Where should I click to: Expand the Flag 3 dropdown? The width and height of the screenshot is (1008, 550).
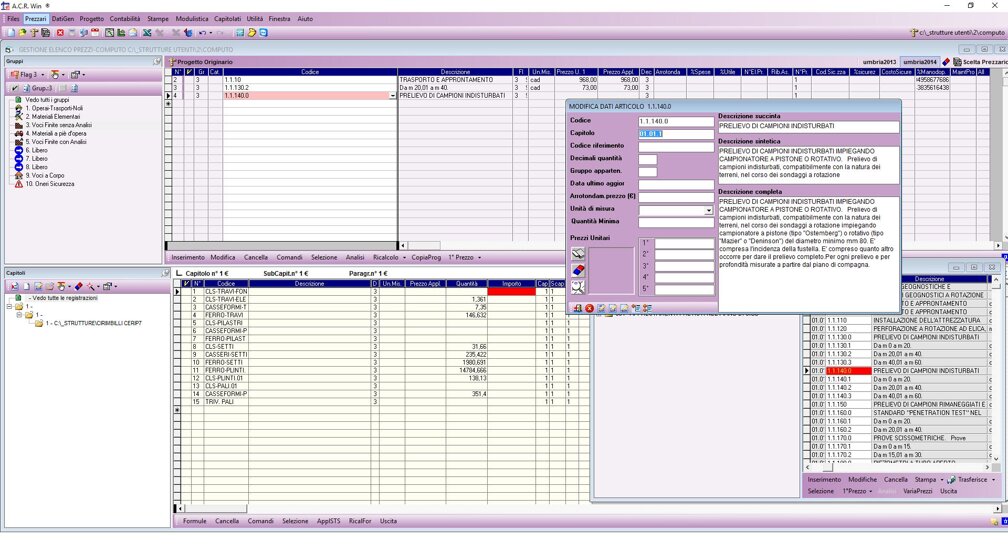pos(42,75)
